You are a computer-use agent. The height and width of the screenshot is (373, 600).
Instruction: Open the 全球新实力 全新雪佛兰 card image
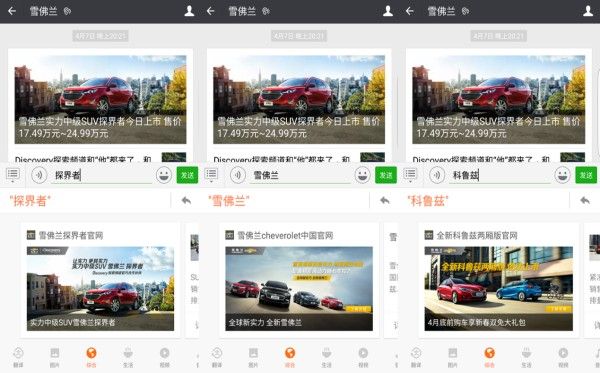tap(299, 288)
